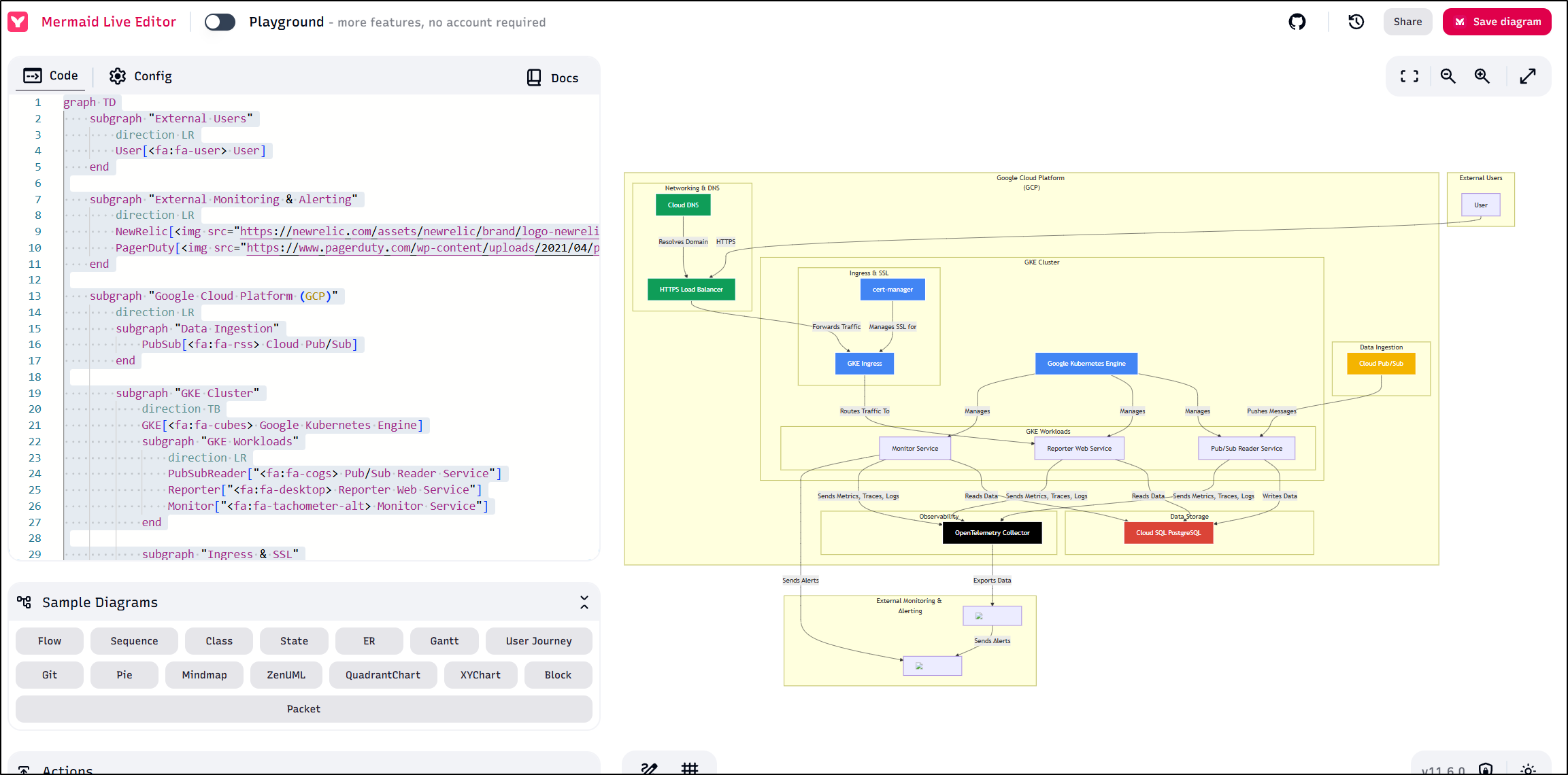
Task: Click code line 1 'graph TD'
Action: (x=90, y=102)
